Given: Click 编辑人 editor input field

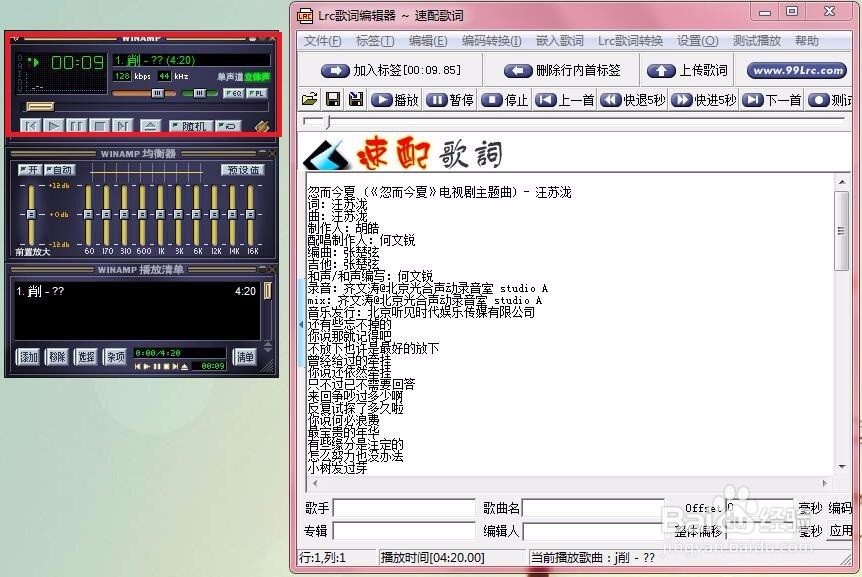Looking at the screenshot, I should 593,531.
